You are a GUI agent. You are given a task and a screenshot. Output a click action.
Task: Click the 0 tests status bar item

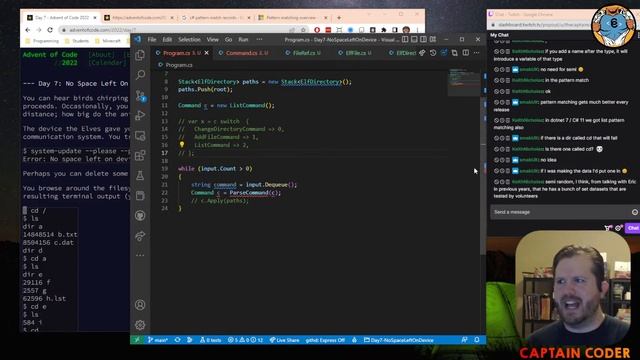coord(211,340)
